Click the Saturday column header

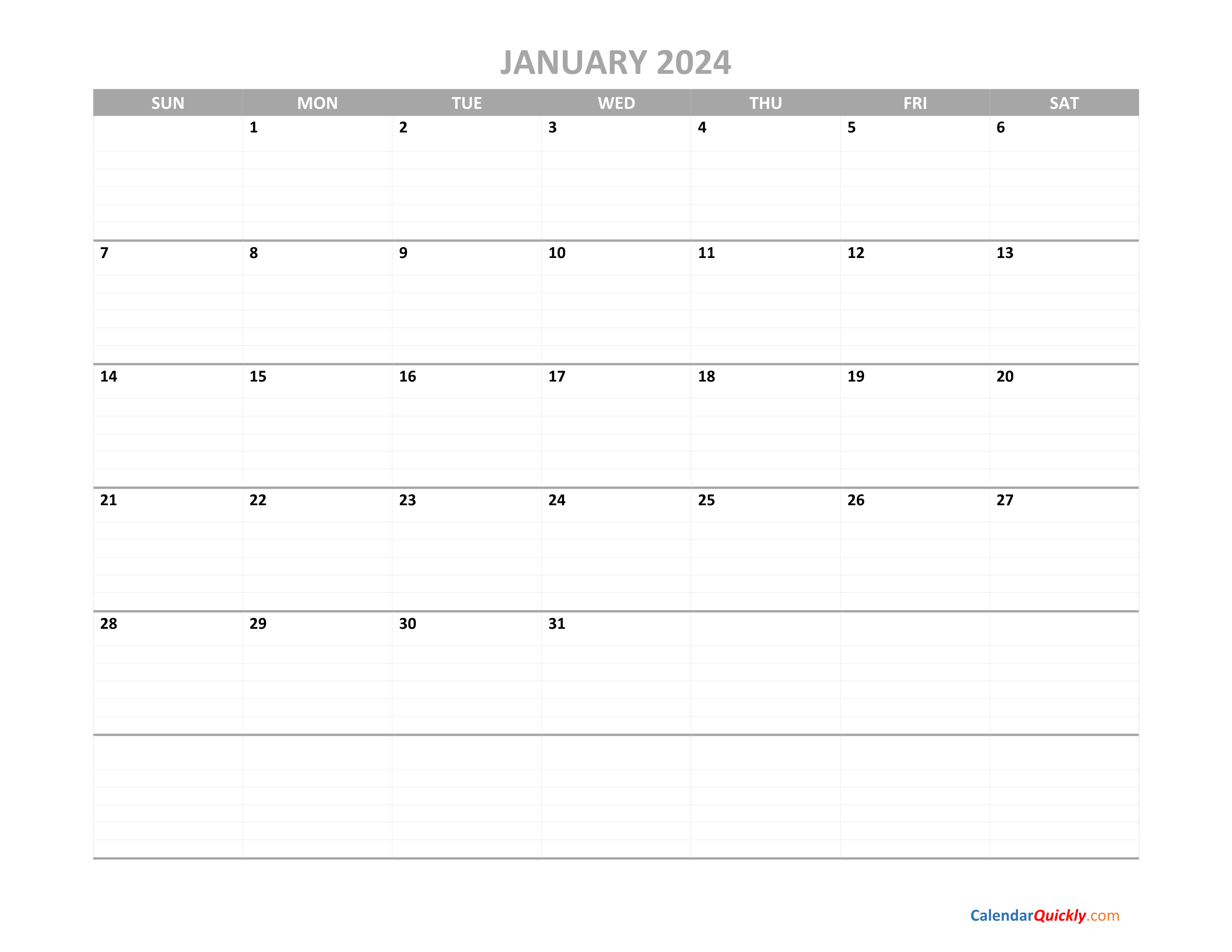(x=1065, y=102)
